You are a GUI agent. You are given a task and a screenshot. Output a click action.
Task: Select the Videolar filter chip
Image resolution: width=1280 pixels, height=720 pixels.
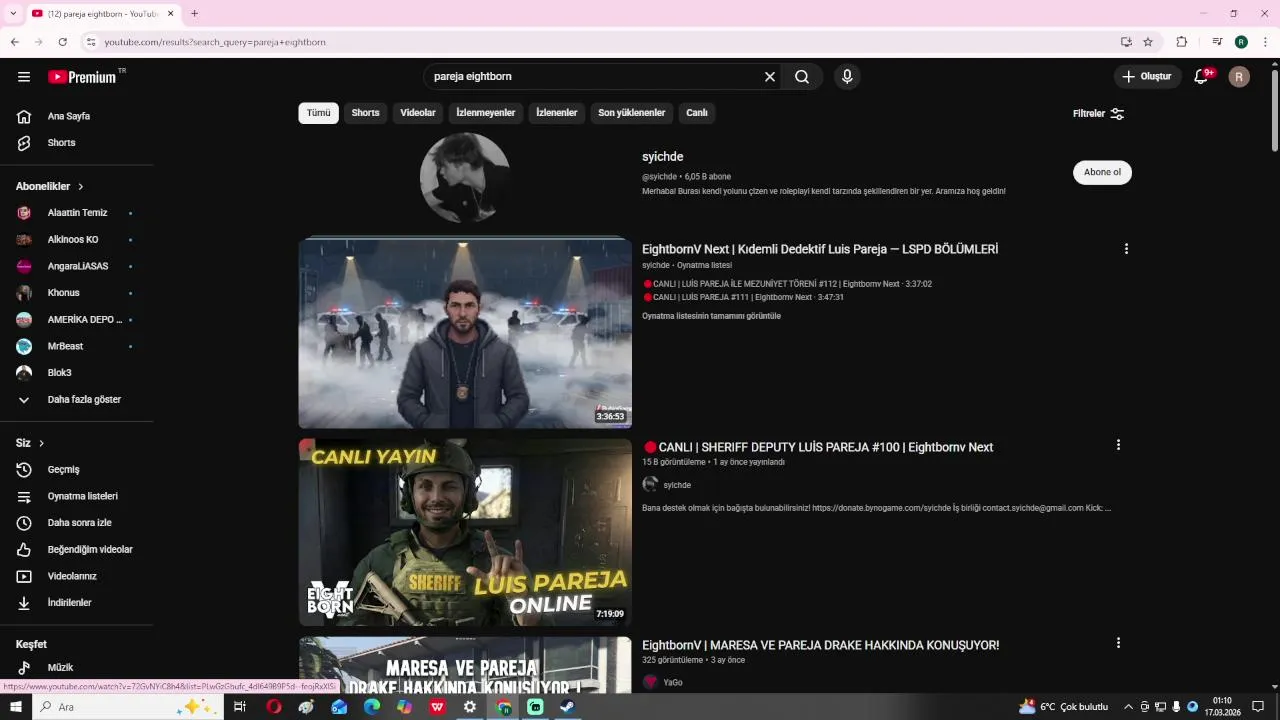coord(418,113)
